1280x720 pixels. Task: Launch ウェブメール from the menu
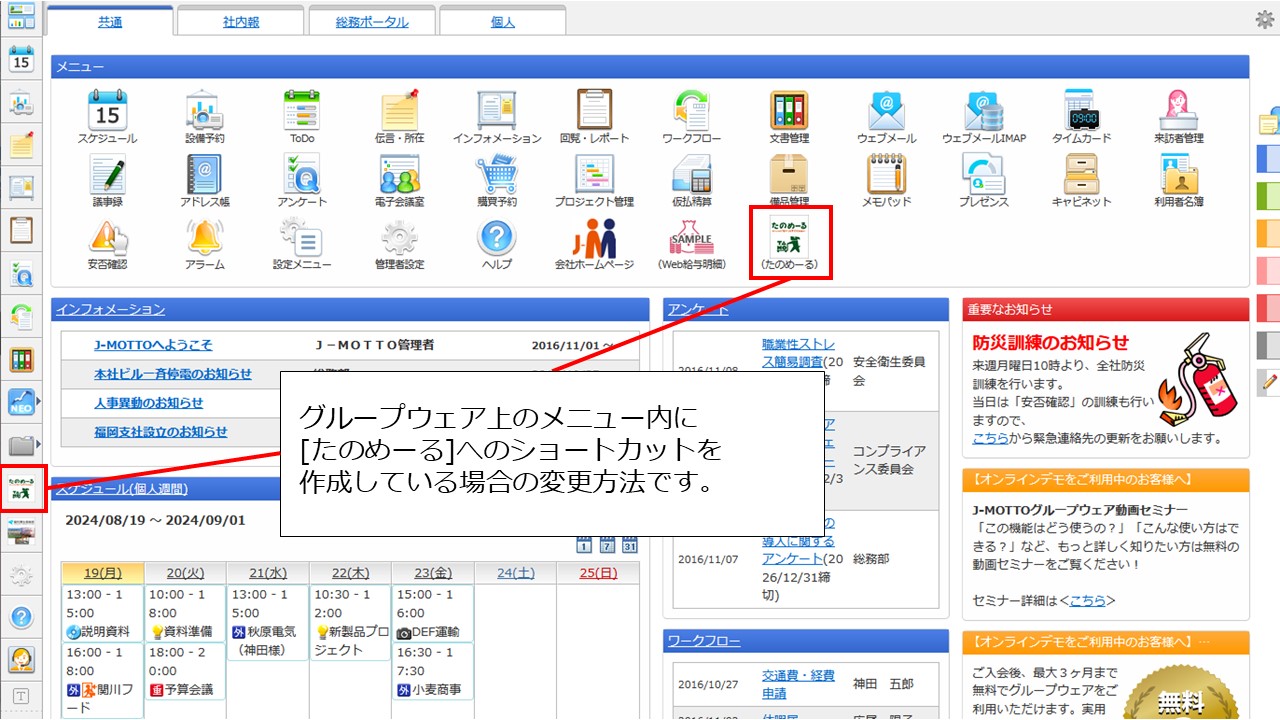pos(886,112)
